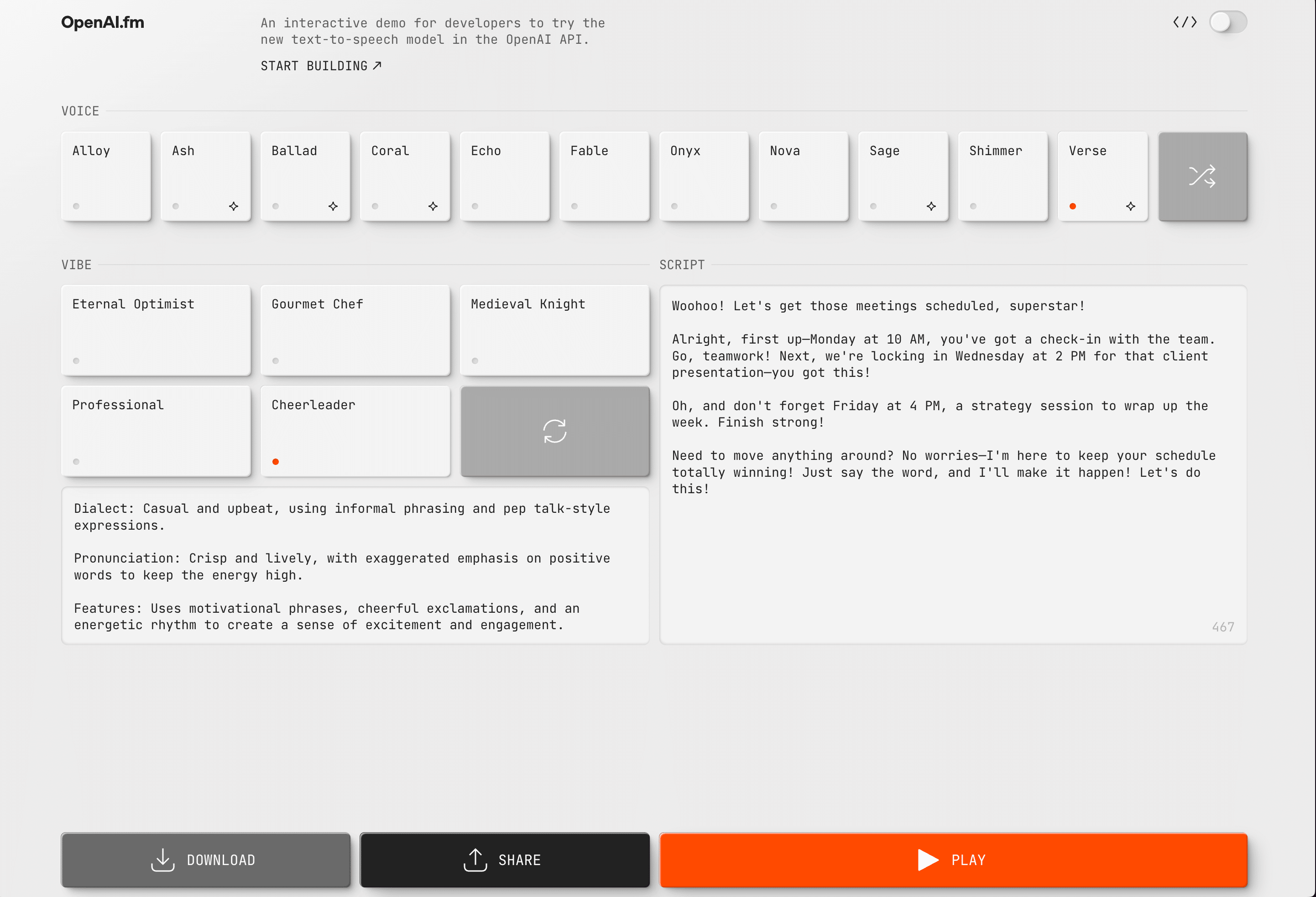Screen dimensions: 1316x897
Task: Click the sparkle icon on Ash card
Action: 233,206
